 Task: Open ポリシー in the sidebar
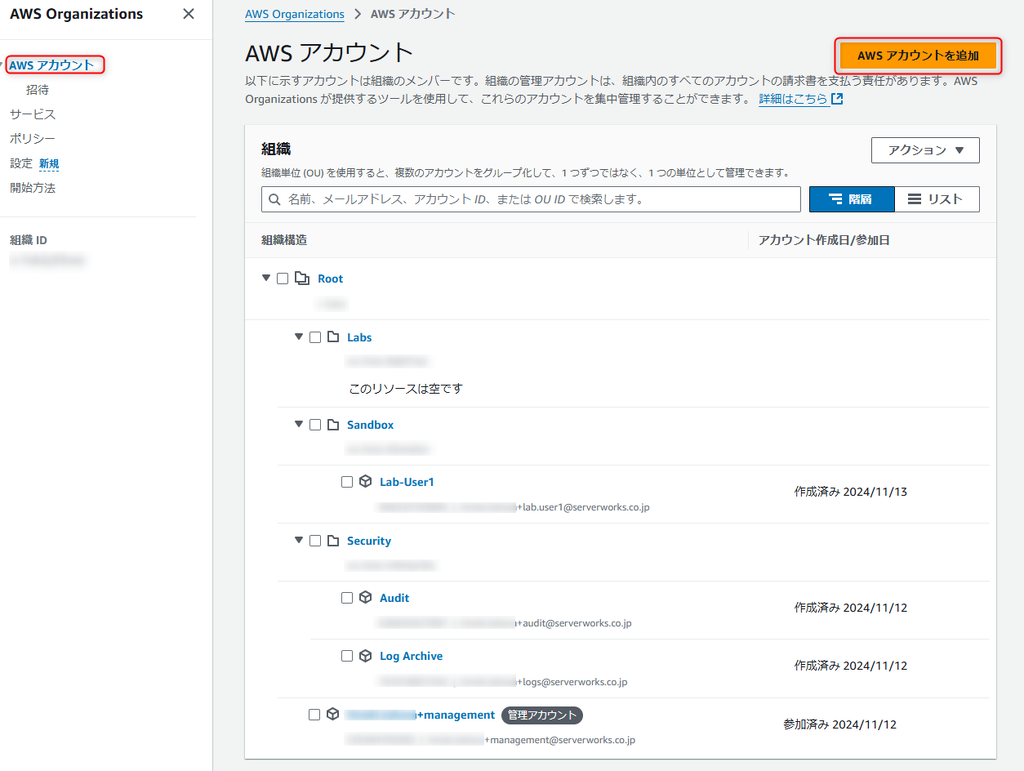click(x=32, y=138)
